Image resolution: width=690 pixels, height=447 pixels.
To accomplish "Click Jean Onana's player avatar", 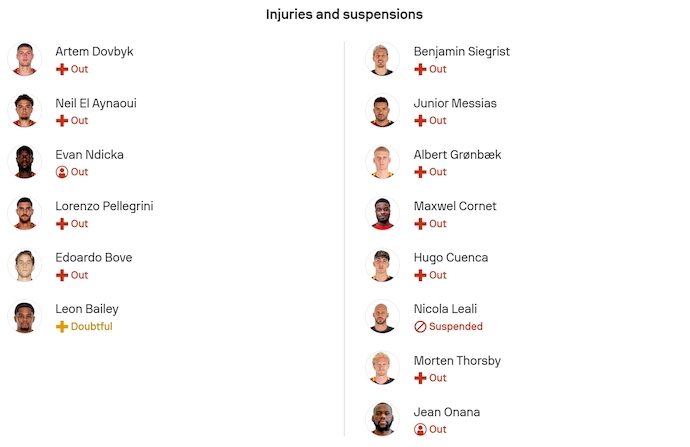I will (382, 420).
